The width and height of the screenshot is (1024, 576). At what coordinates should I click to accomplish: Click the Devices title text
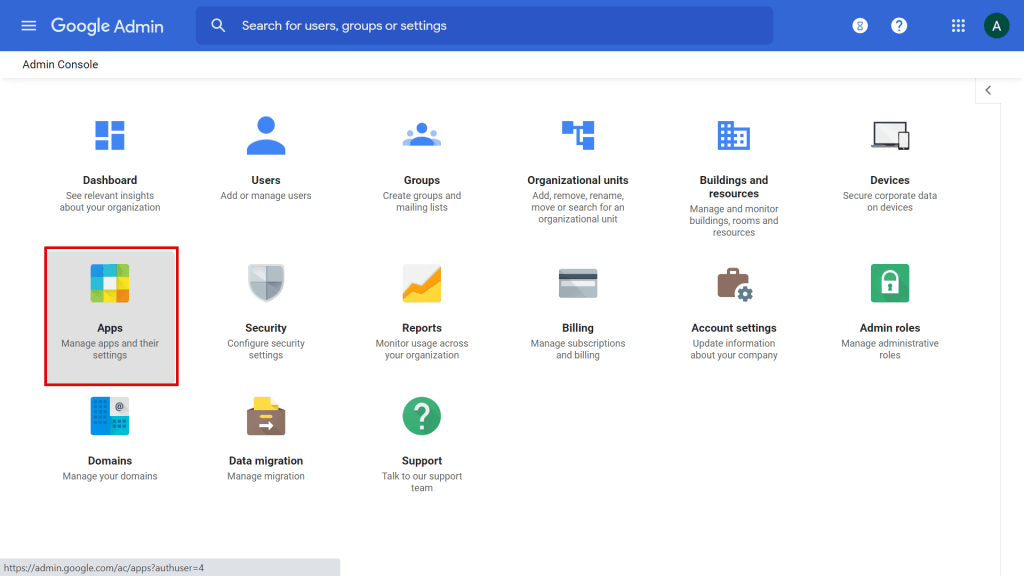(x=889, y=180)
